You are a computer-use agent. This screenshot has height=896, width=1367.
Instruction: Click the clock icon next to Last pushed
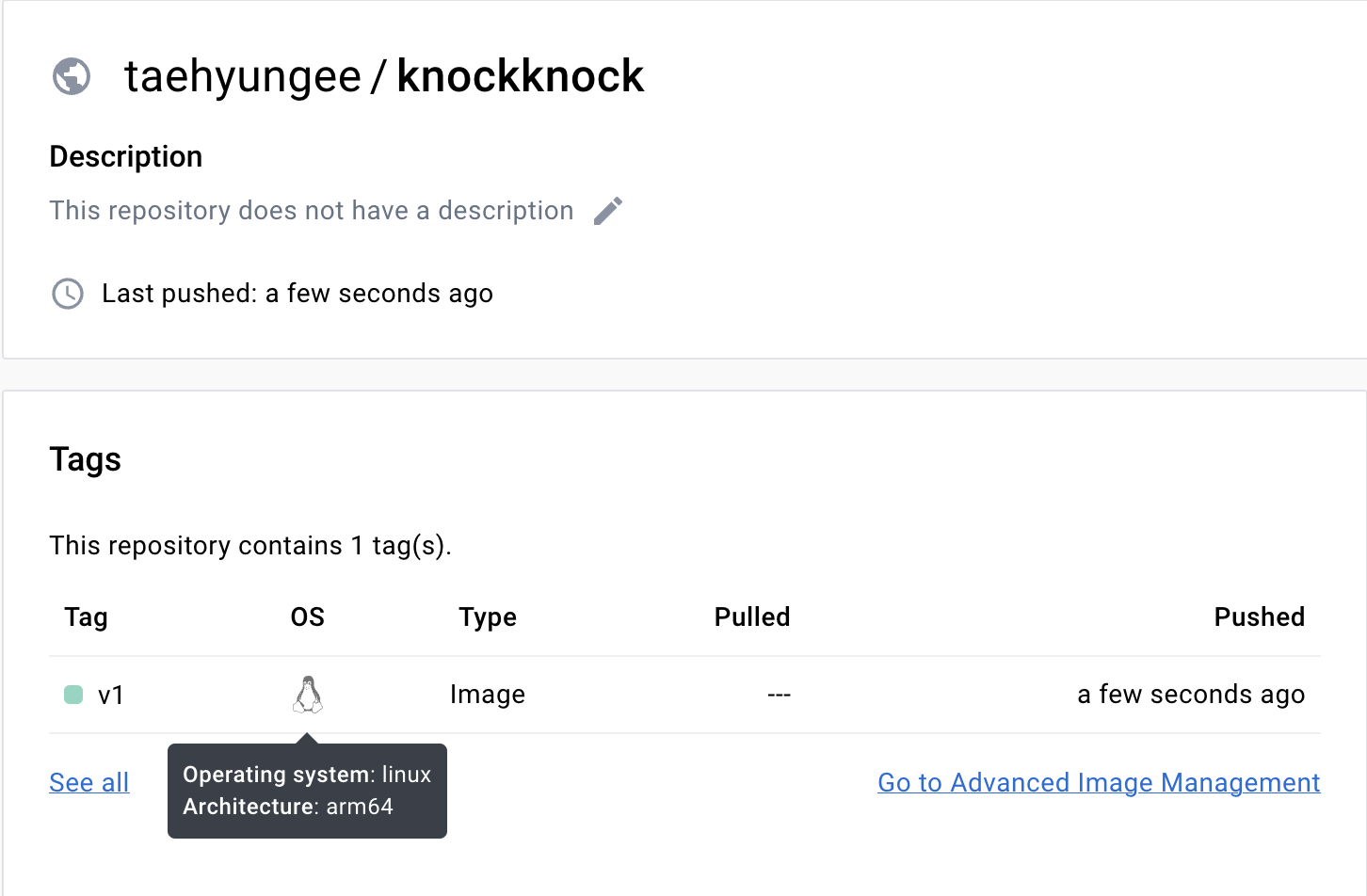(x=68, y=294)
